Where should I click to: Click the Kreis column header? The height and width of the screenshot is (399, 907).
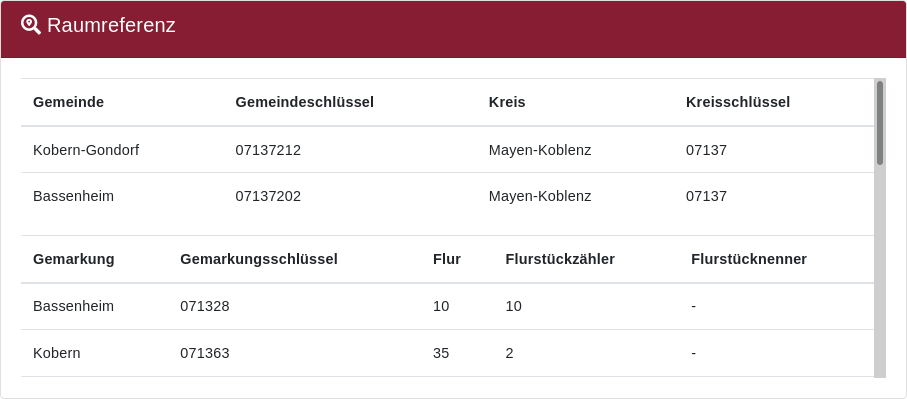[507, 102]
